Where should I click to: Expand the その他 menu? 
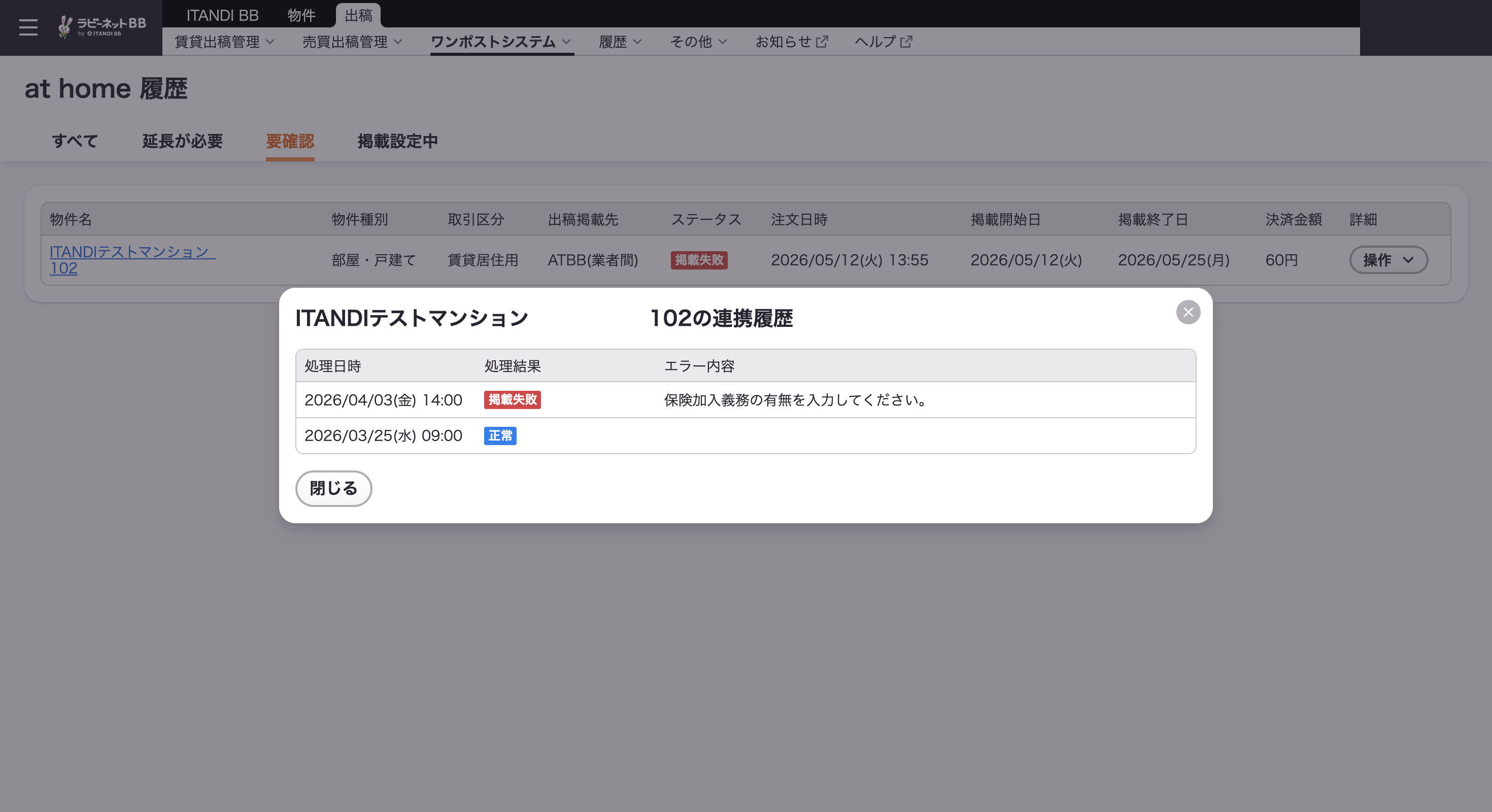(x=698, y=42)
